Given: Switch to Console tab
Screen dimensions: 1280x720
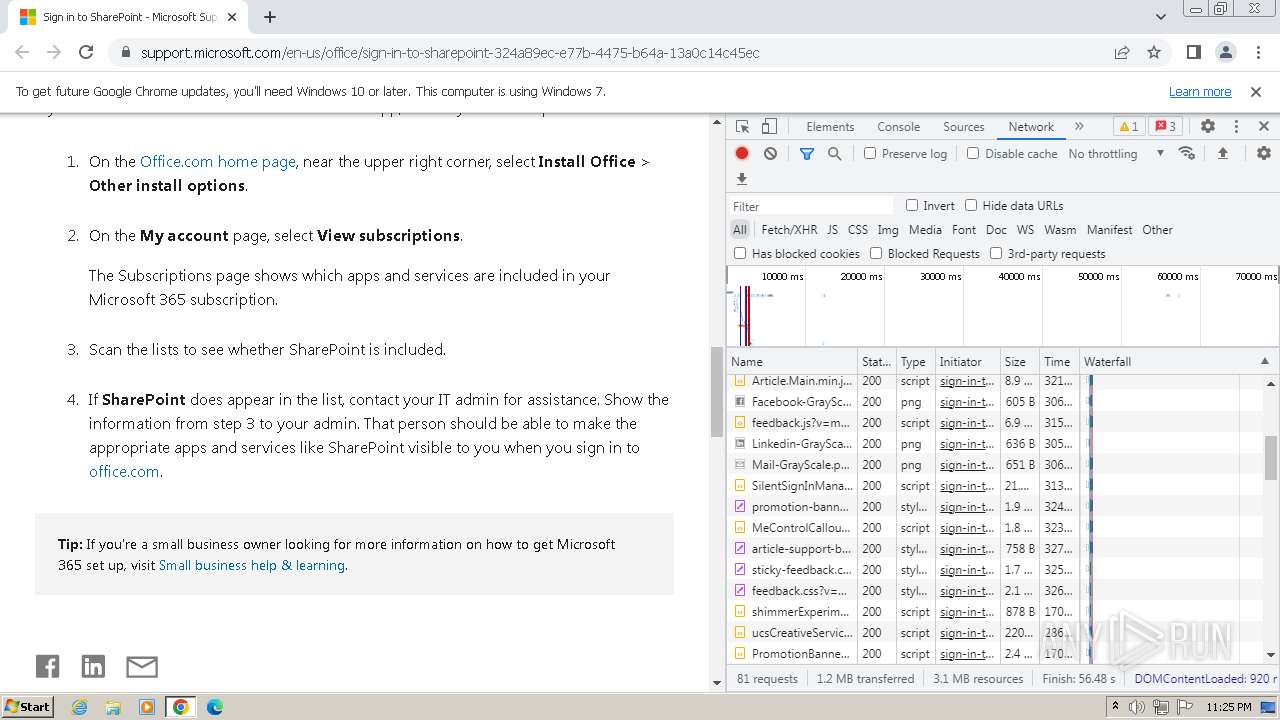Looking at the screenshot, I should click(x=898, y=127).
